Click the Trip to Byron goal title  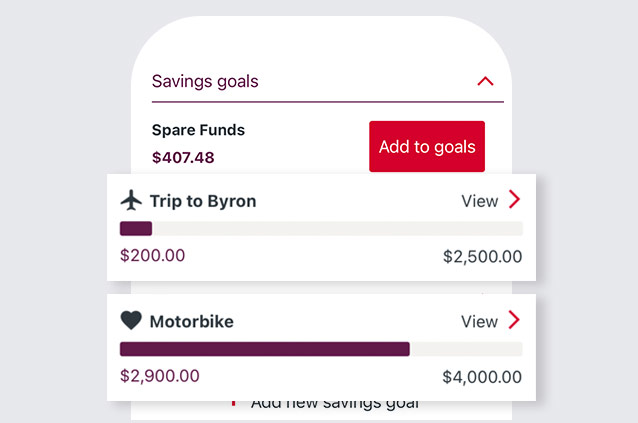pos(202,201)
